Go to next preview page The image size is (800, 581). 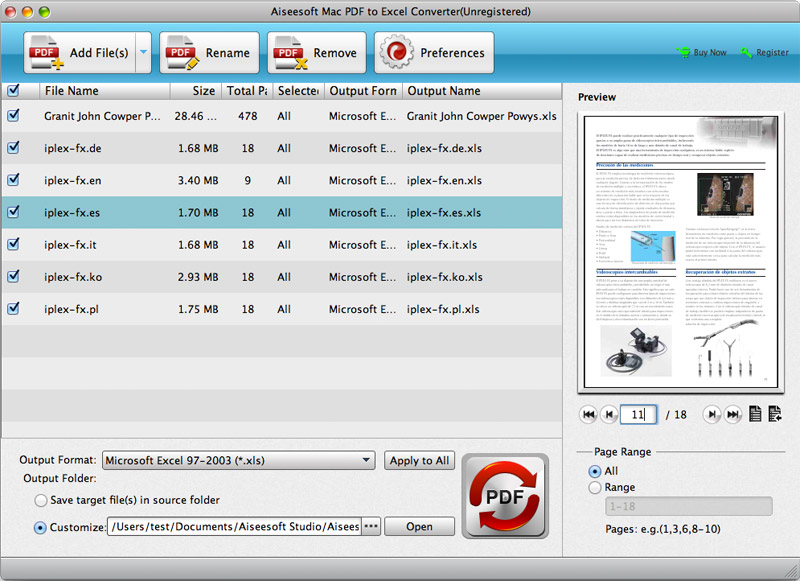pos(712,414)
